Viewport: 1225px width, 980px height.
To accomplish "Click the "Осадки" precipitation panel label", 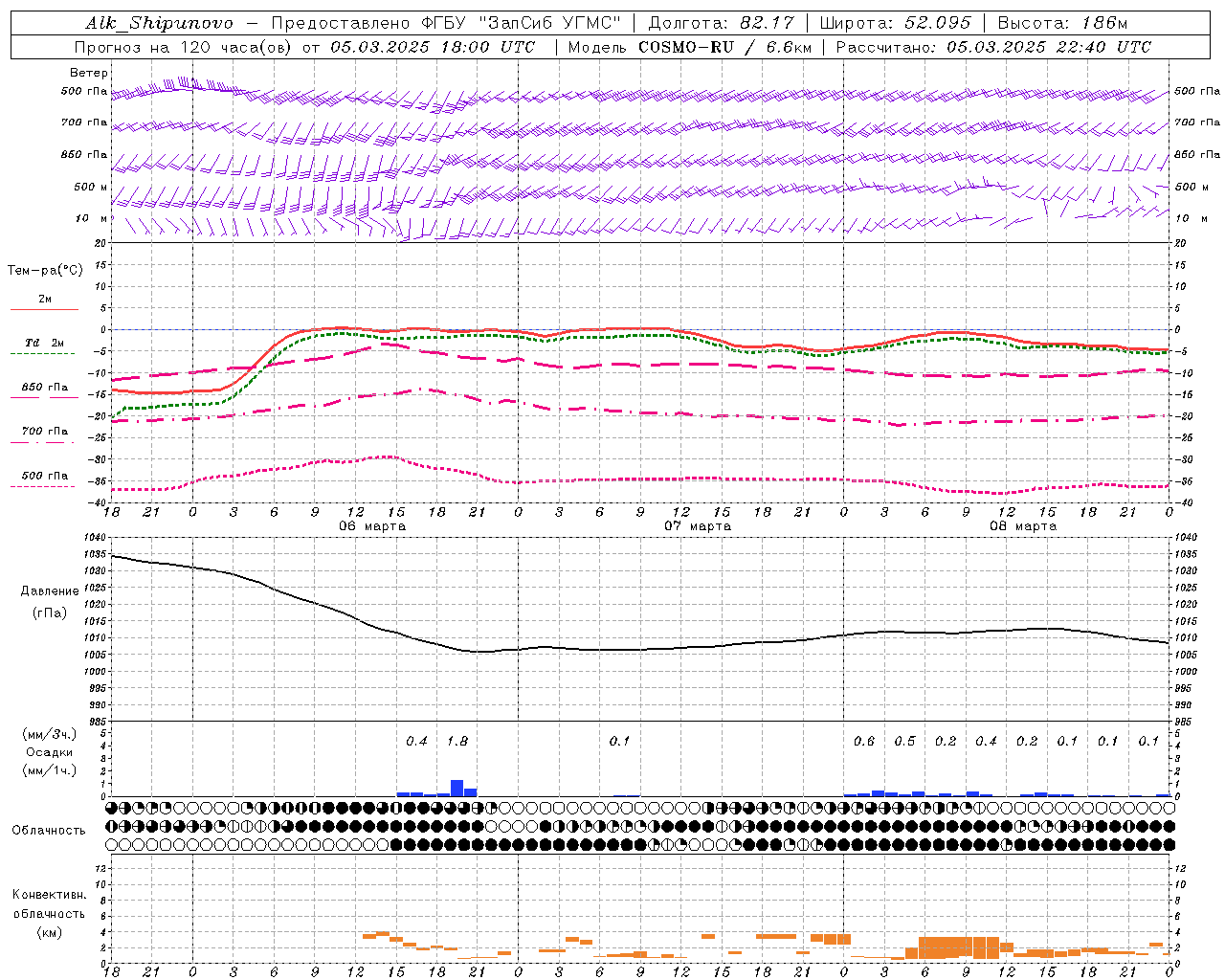I will pyautogui.click(x=50, y=752).
